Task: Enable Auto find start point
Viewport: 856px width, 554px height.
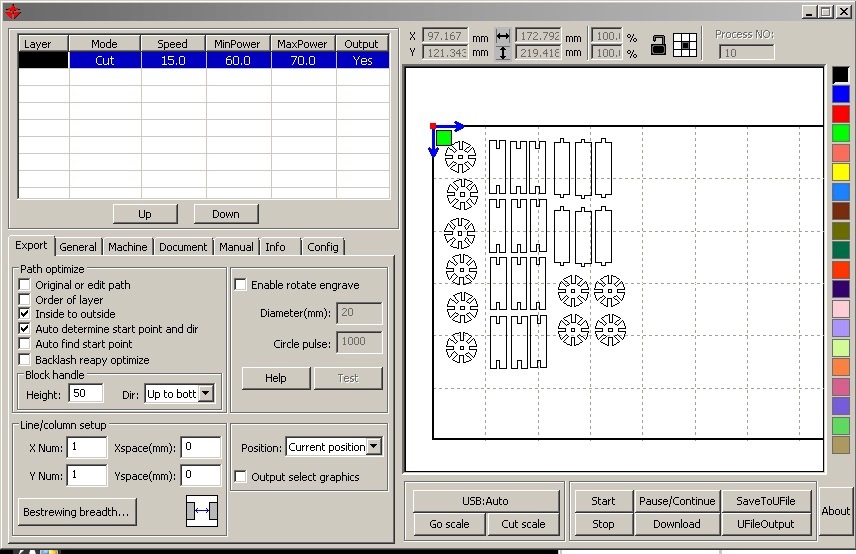Action: (x=25, y=344)
